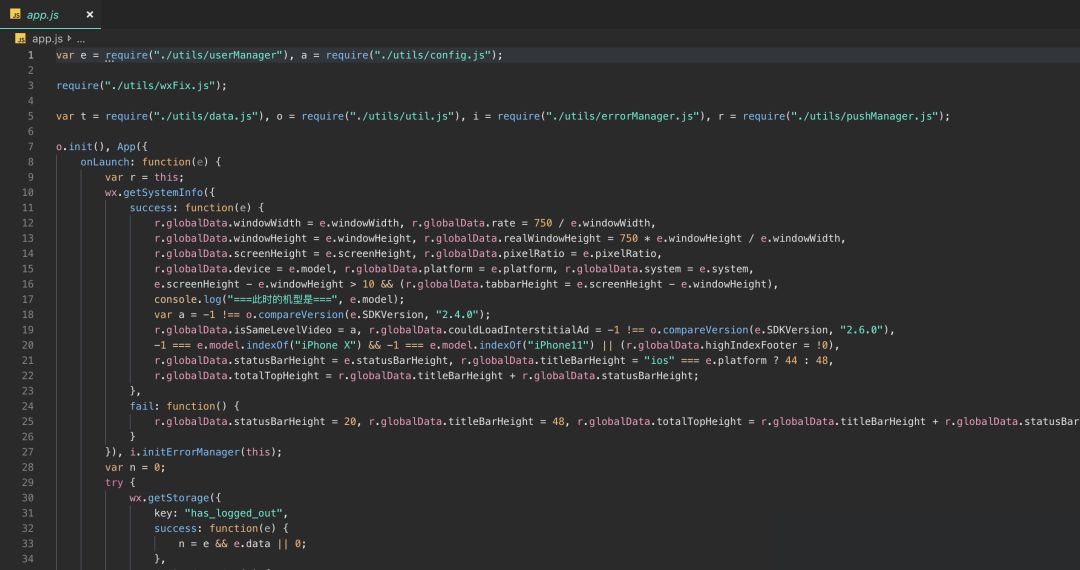The height and width of the screenshot is (570, 1080).
Task: Click the JS icon in the breadcrumb bar
Action: (x=21, y=39)
